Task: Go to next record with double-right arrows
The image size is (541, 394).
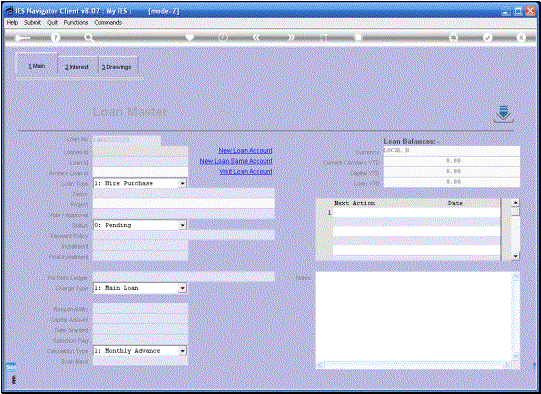Action: pos(291,37)
